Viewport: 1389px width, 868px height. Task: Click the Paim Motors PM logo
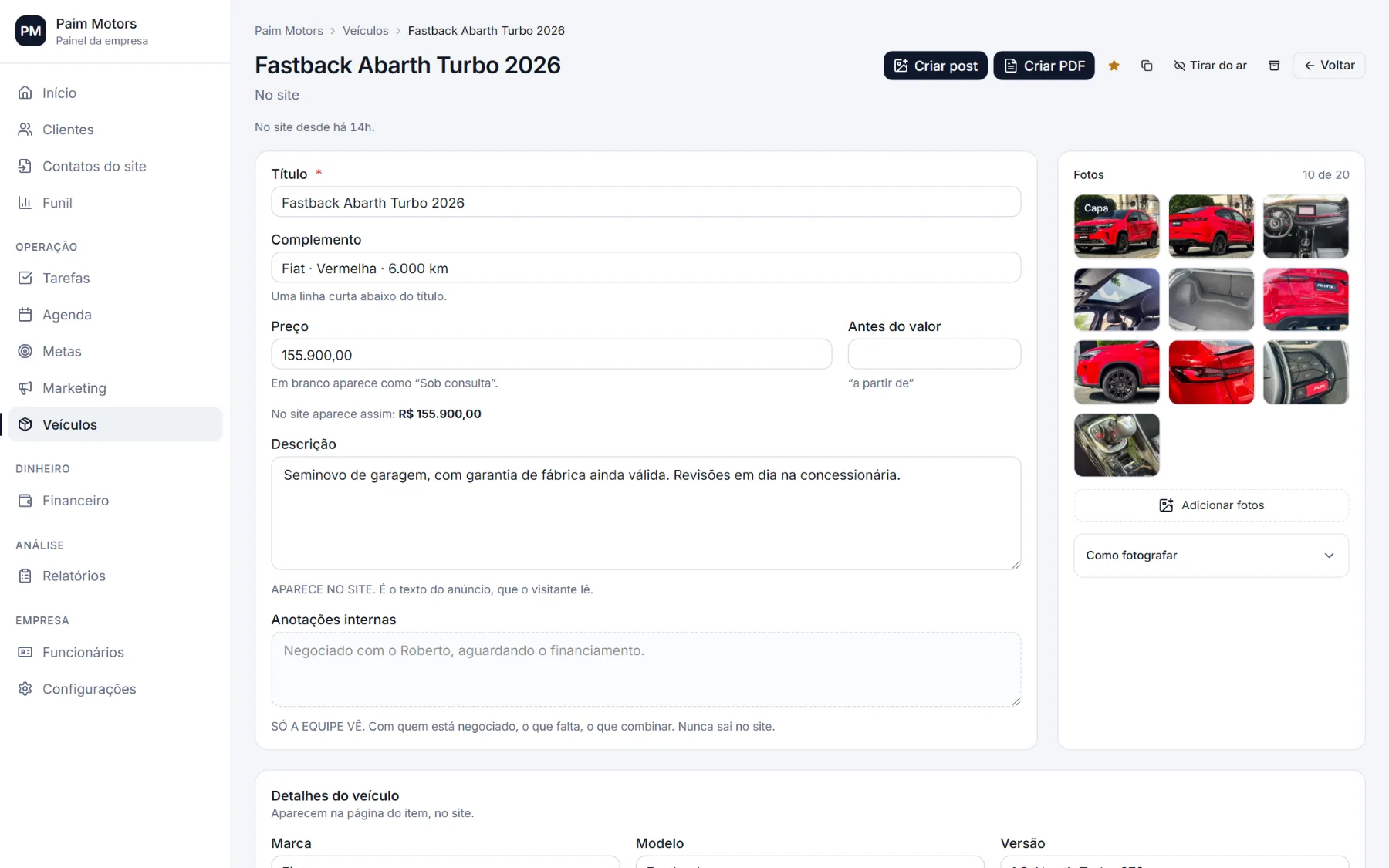[x=31, y=31]
